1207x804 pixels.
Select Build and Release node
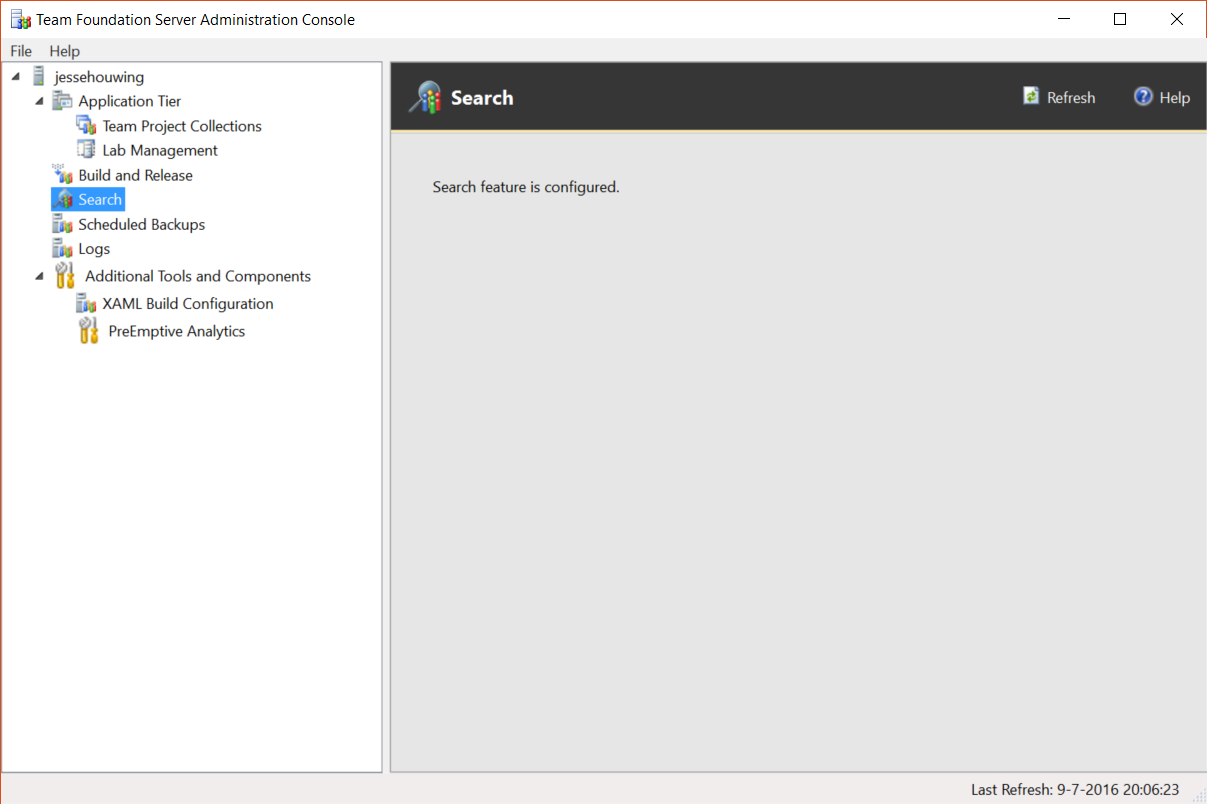[x=136, y=175]
